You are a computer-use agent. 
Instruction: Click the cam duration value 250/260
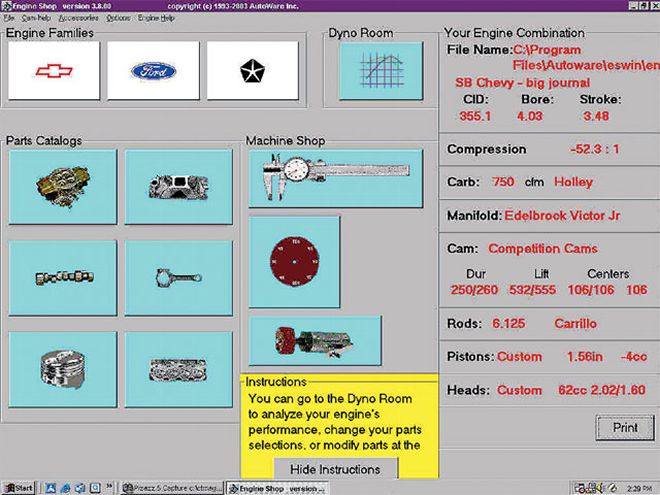click(x=474, y=290)
